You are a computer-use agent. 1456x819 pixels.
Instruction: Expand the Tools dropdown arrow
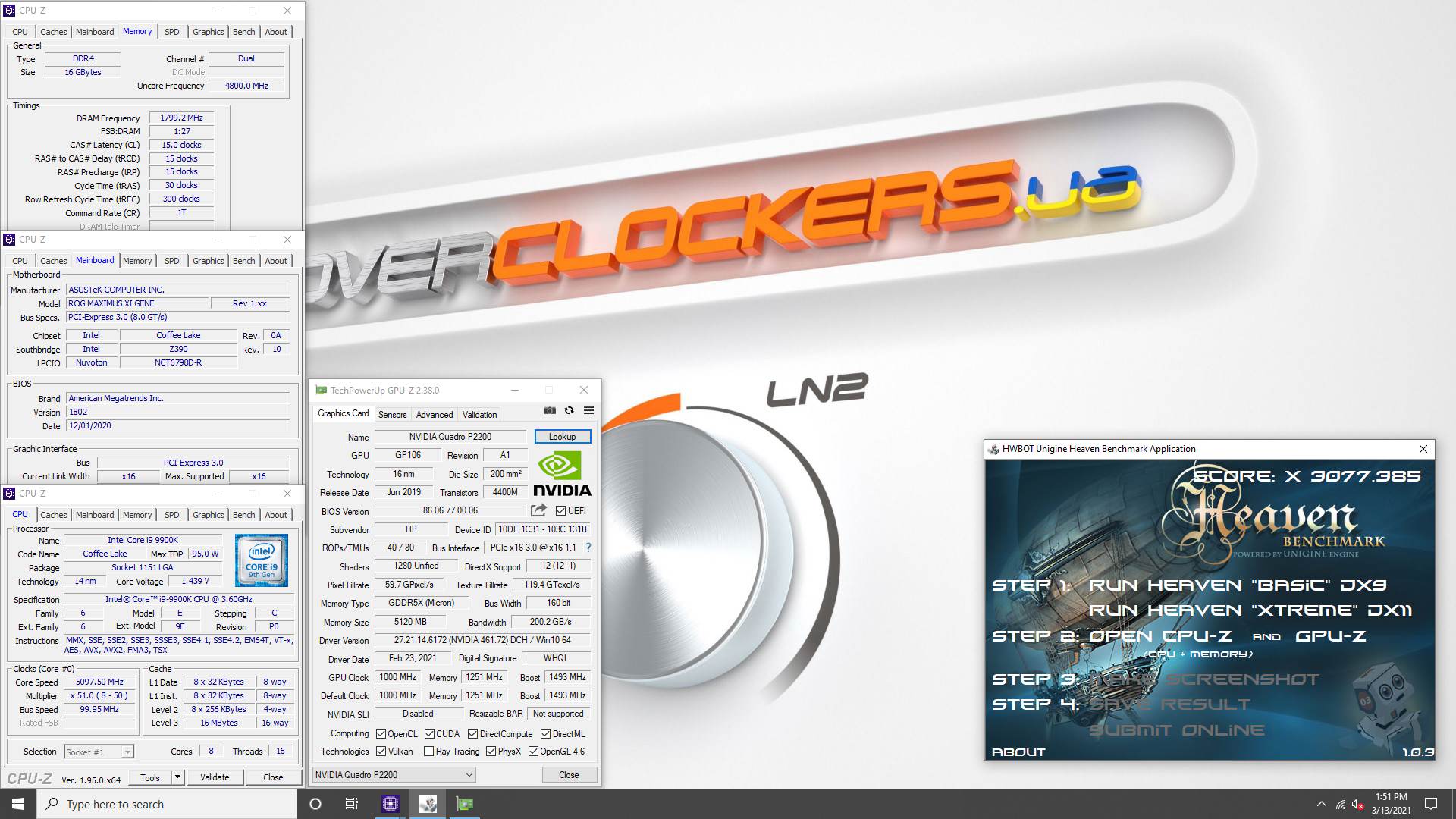tap(177, 777)
